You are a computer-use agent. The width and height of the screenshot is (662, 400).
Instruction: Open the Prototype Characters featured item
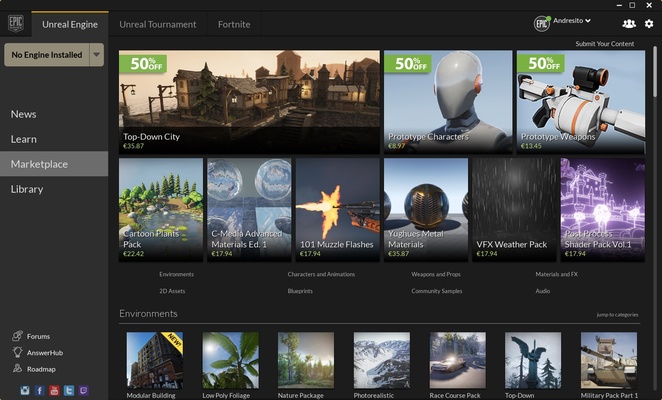point(448,102)
